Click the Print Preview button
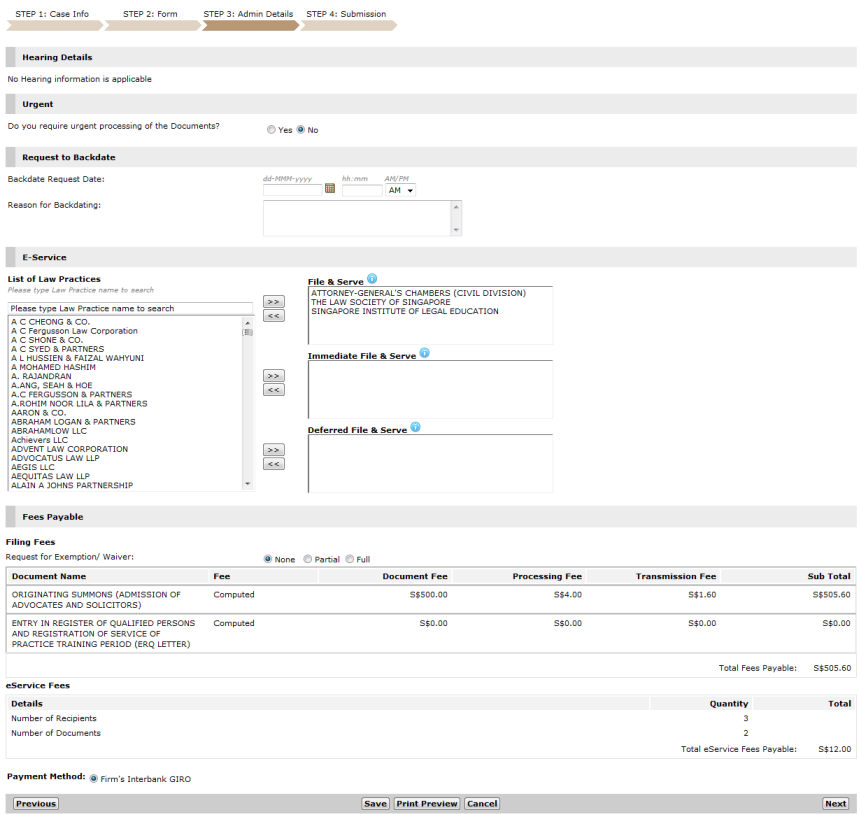859x814 pixels. click(427, 803)
